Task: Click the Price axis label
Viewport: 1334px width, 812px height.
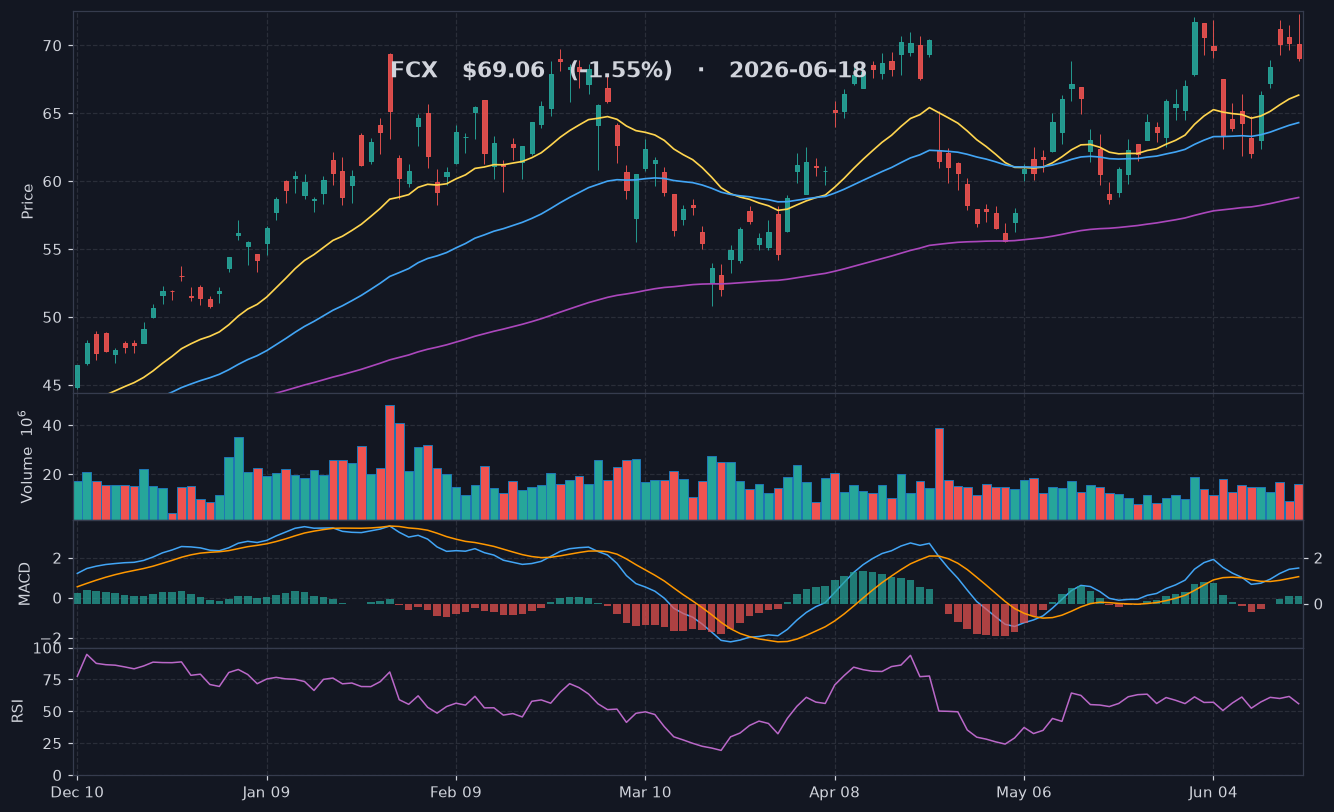Action: (x=28, y=201)
